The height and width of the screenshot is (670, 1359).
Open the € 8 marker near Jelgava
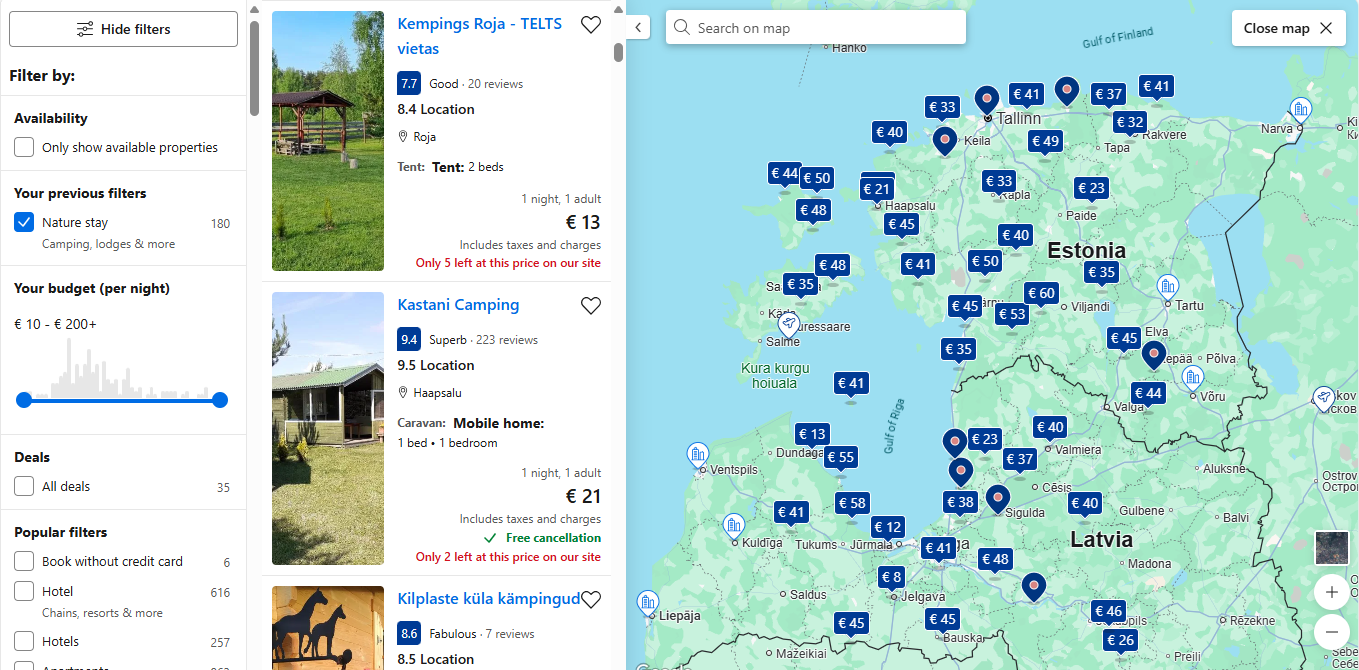point(891,577)
